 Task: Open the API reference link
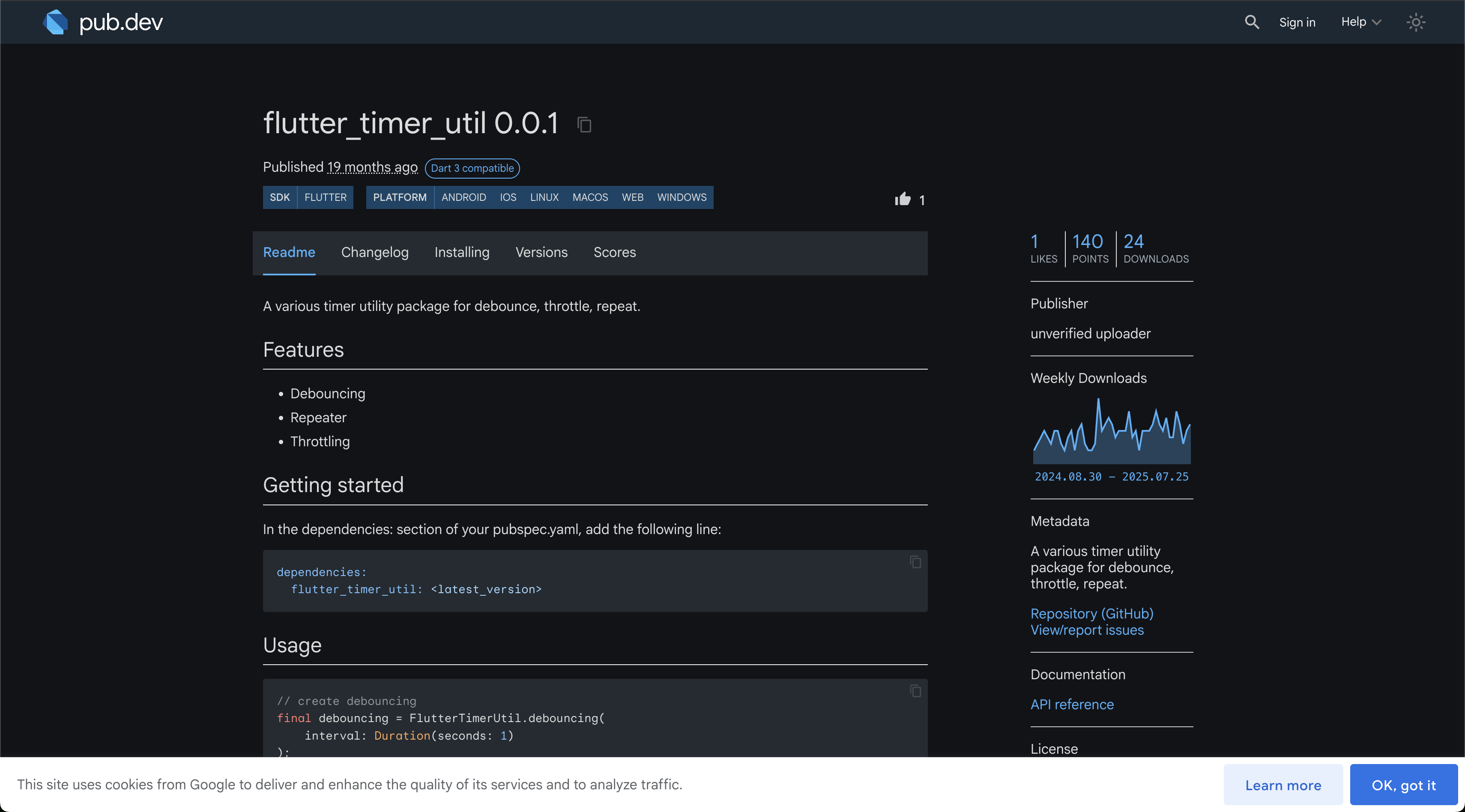pyautogui.click(x=1071, y=705)
